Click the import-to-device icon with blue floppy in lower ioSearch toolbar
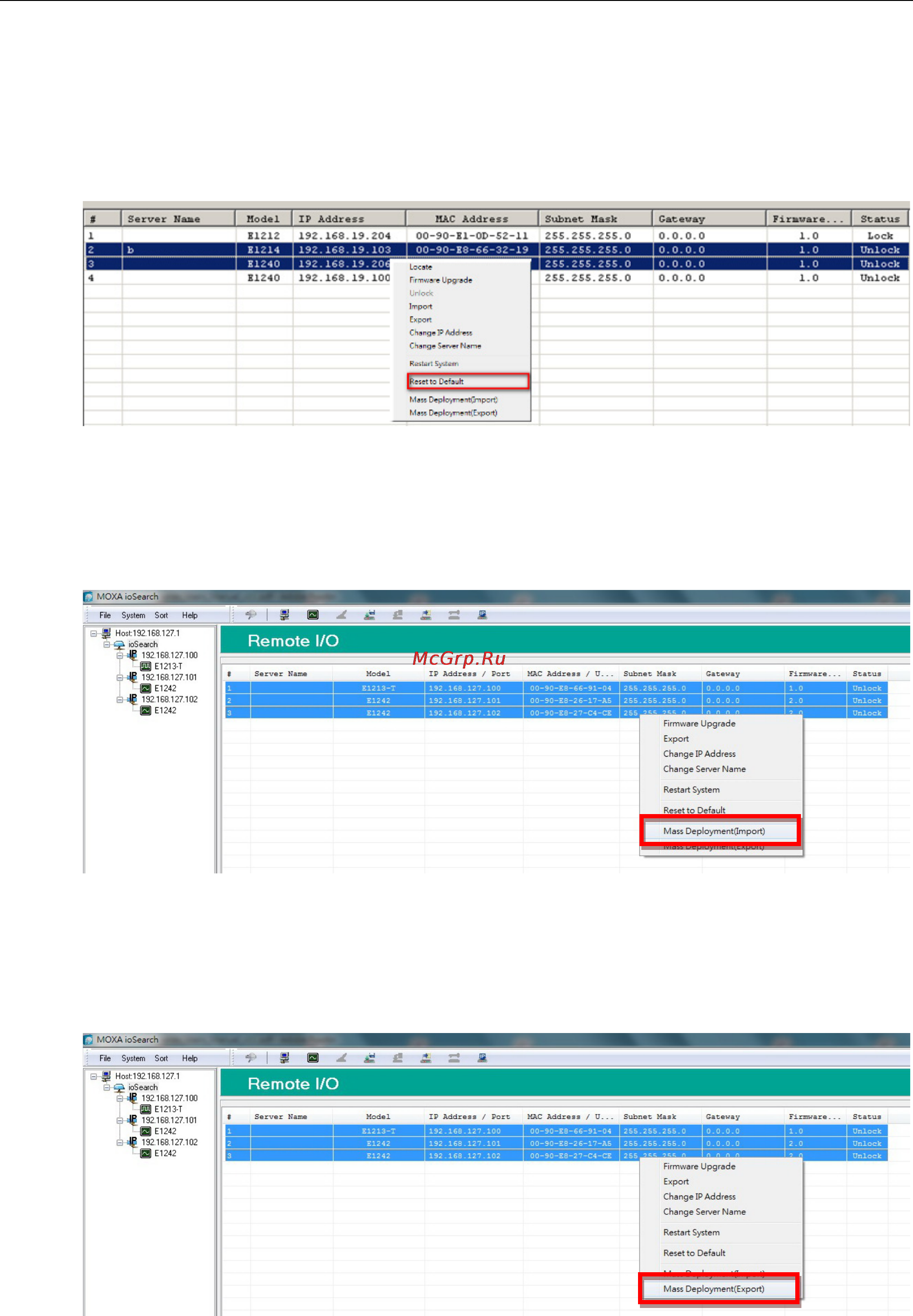This screenshot has height=1316, width=913. click(370, 1058)
